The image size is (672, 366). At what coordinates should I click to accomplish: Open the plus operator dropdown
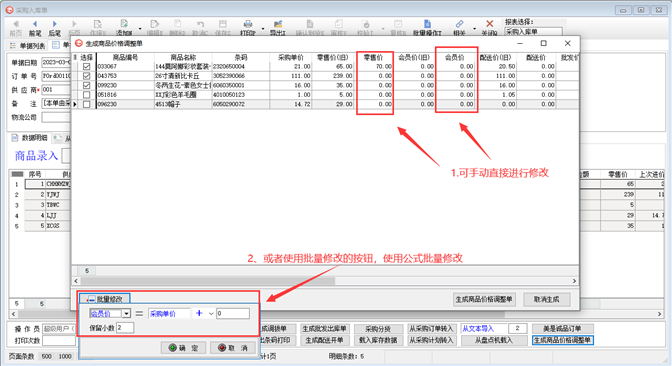(211, 314)
